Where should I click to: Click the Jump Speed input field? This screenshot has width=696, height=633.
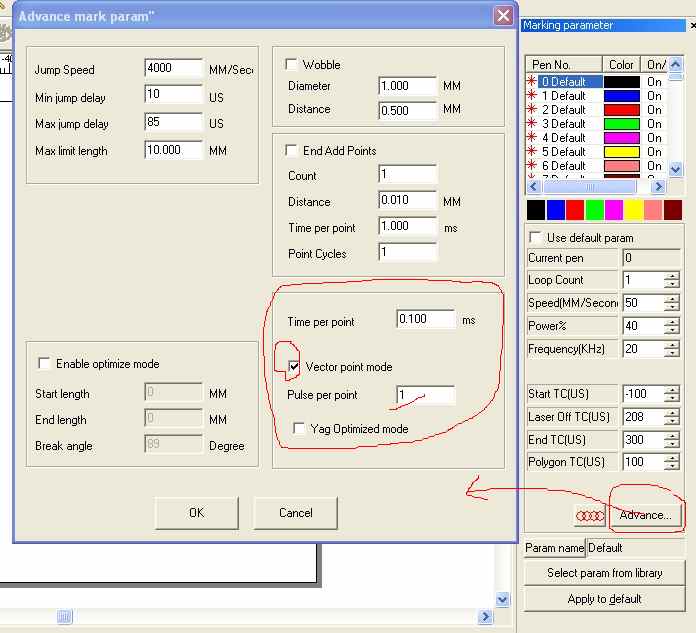[173, 70]
